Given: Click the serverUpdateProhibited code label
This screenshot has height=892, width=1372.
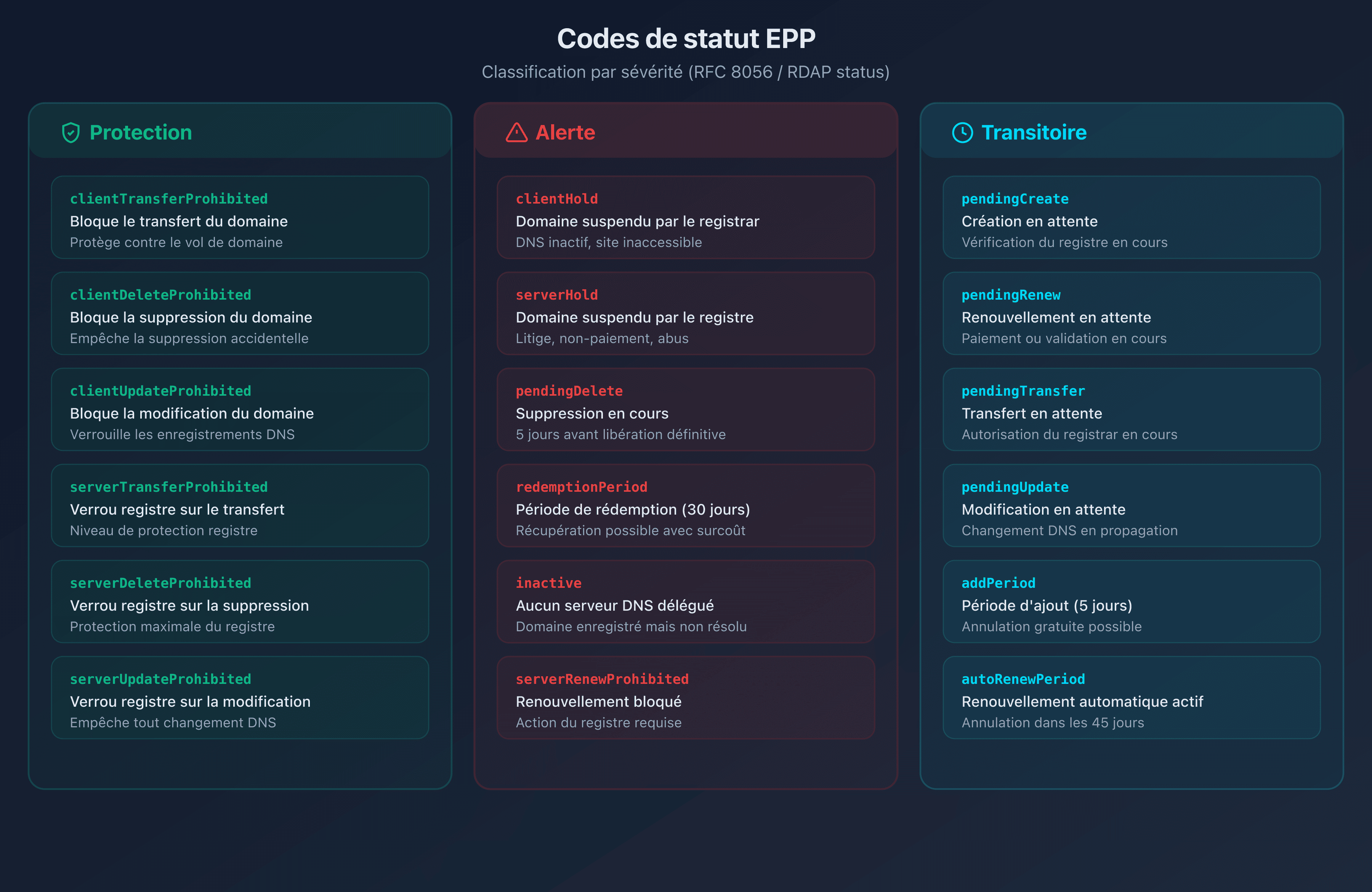Looking at the screenshot, I should click(x=161, y=679).
